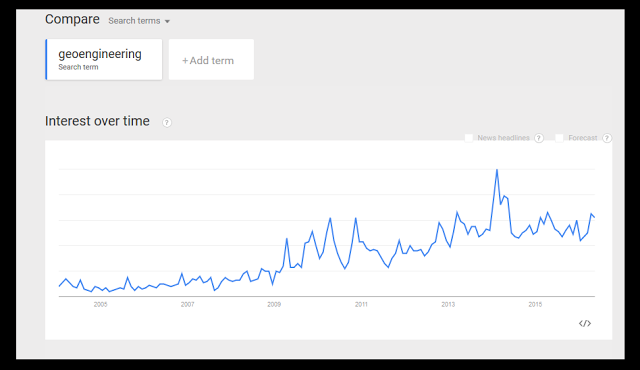Open the Search terms dropdown
This screenshot has height=370, width=640.
pos(139,21)
